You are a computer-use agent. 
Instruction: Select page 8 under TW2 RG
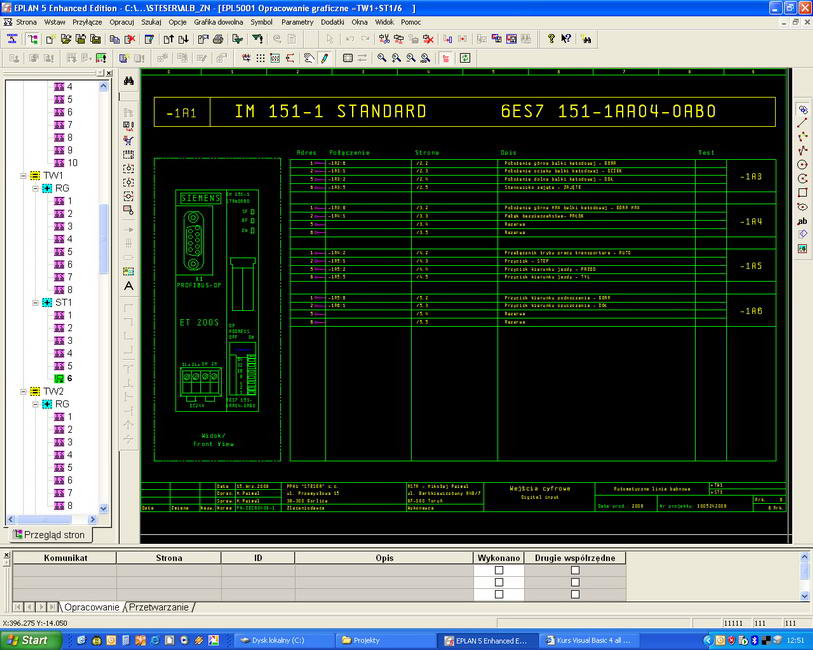pos(63,505)
